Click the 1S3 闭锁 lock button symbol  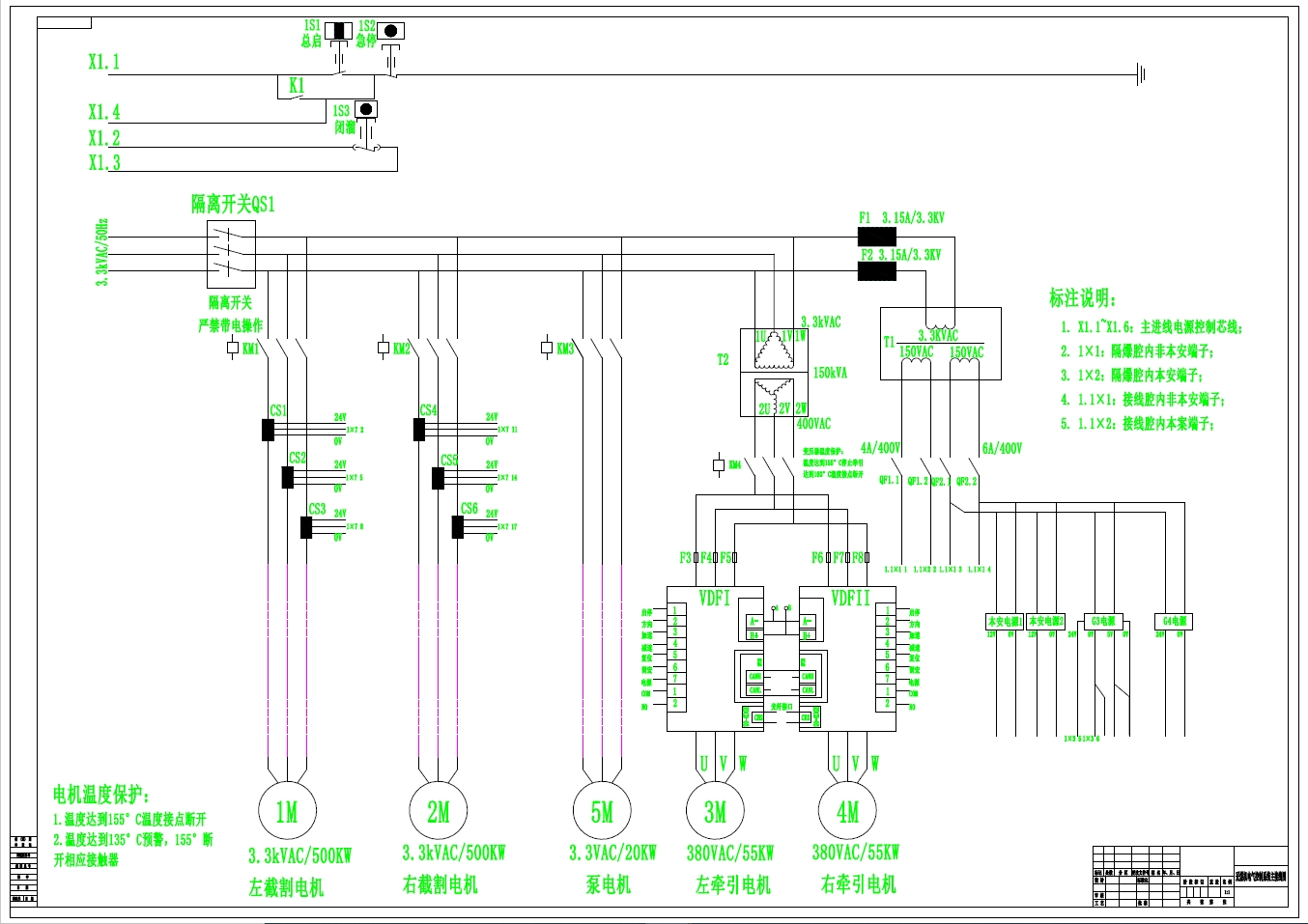pyautogui.click(x=365, y=109)
